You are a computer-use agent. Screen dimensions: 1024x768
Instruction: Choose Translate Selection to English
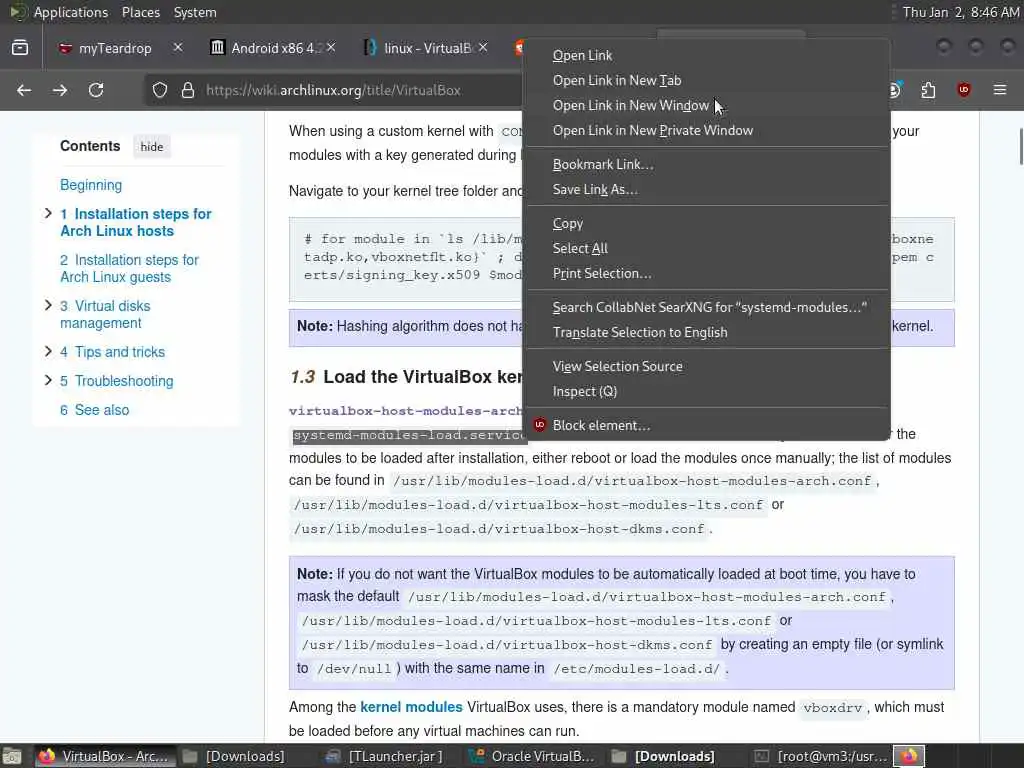pos(708,332)
